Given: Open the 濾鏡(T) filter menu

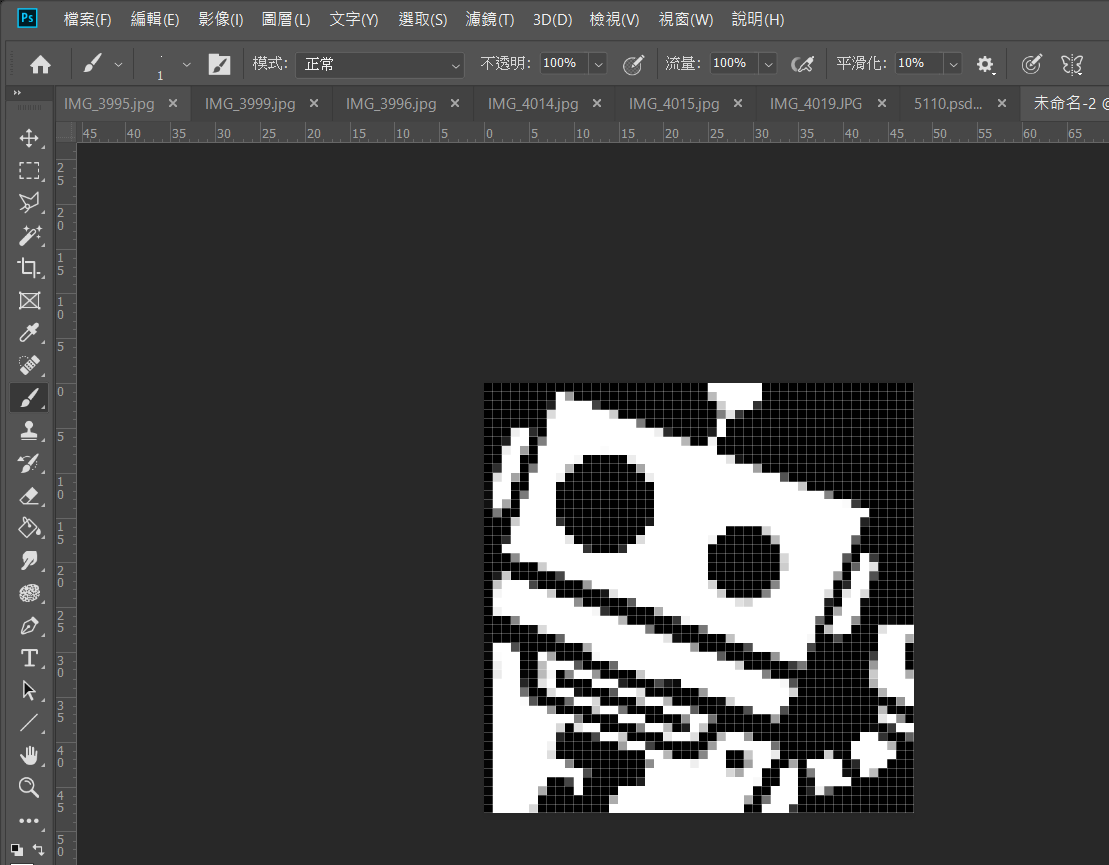Looking at the screenshot, I should point(490,20).
